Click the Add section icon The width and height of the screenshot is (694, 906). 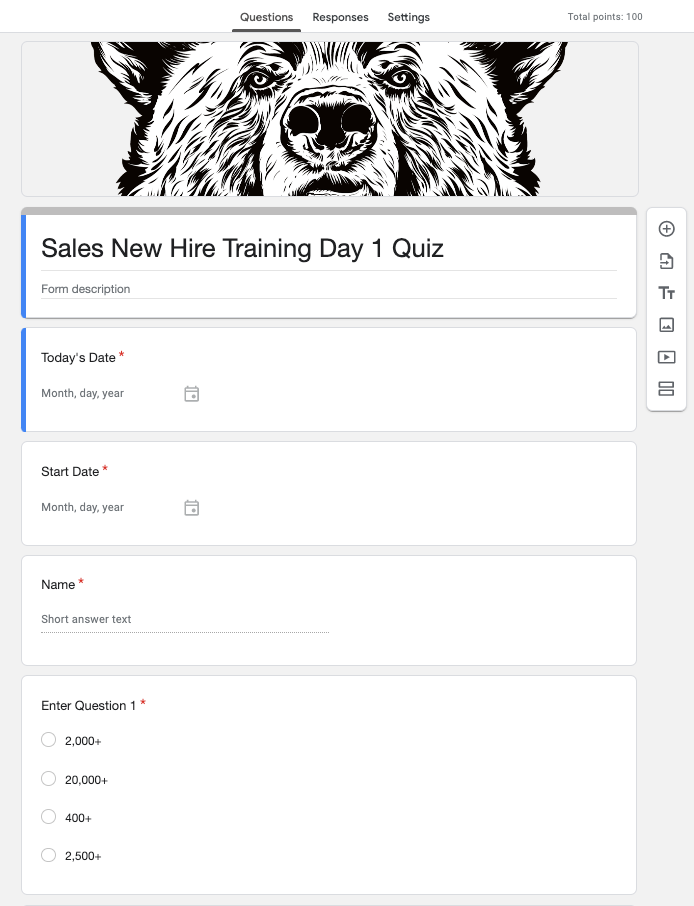tap(666, 389)
